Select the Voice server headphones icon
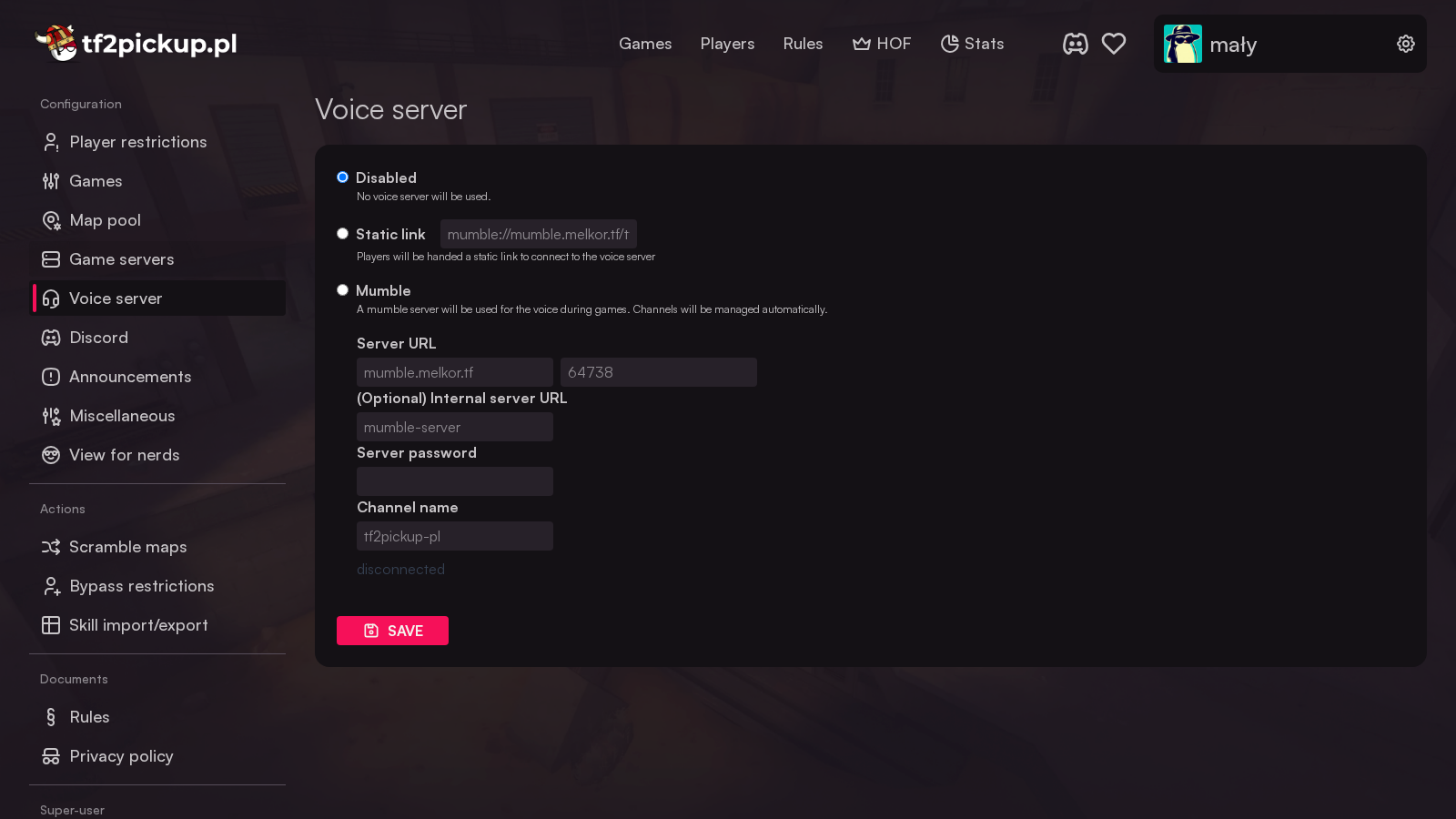The height and width of the screenshot is (819, 1456). pos(51,298)
